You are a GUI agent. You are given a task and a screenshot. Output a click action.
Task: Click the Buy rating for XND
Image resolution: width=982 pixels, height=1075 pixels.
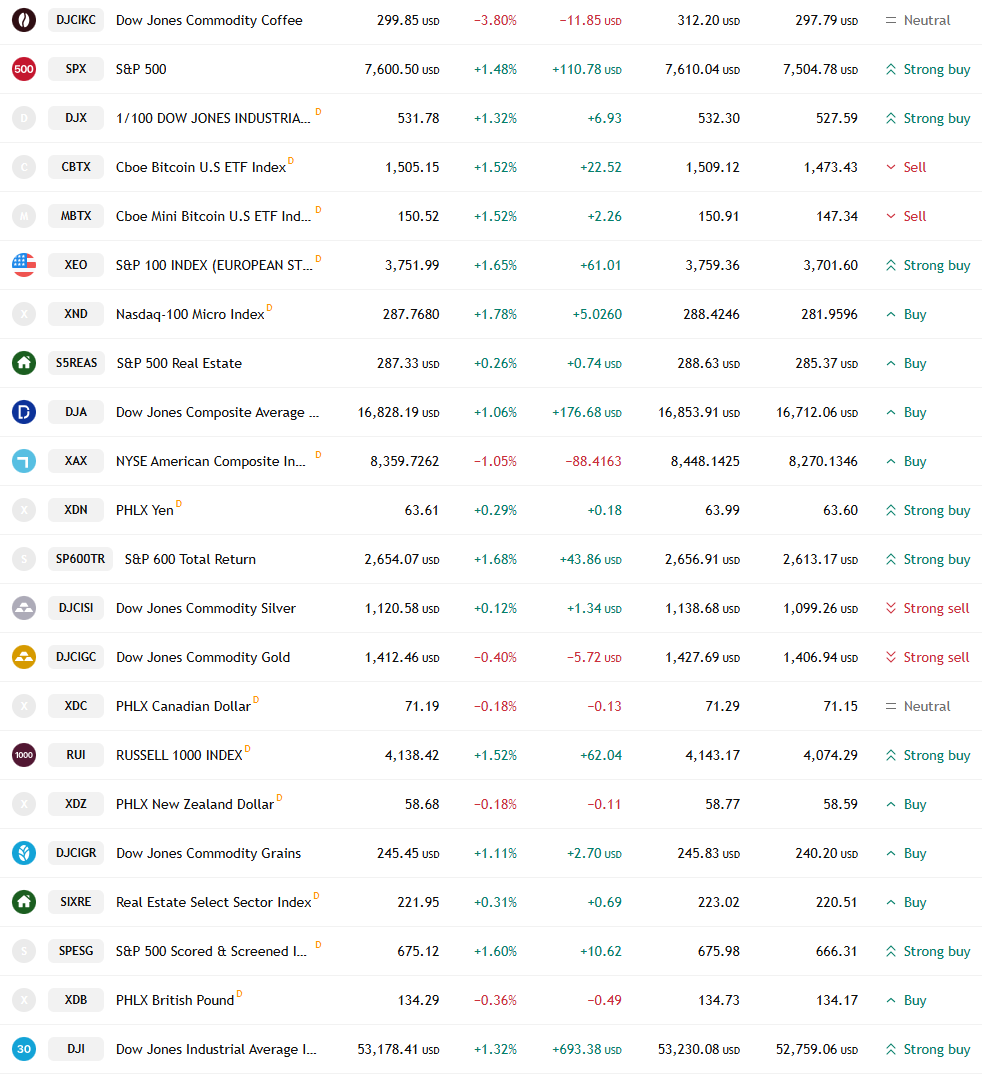906,314
